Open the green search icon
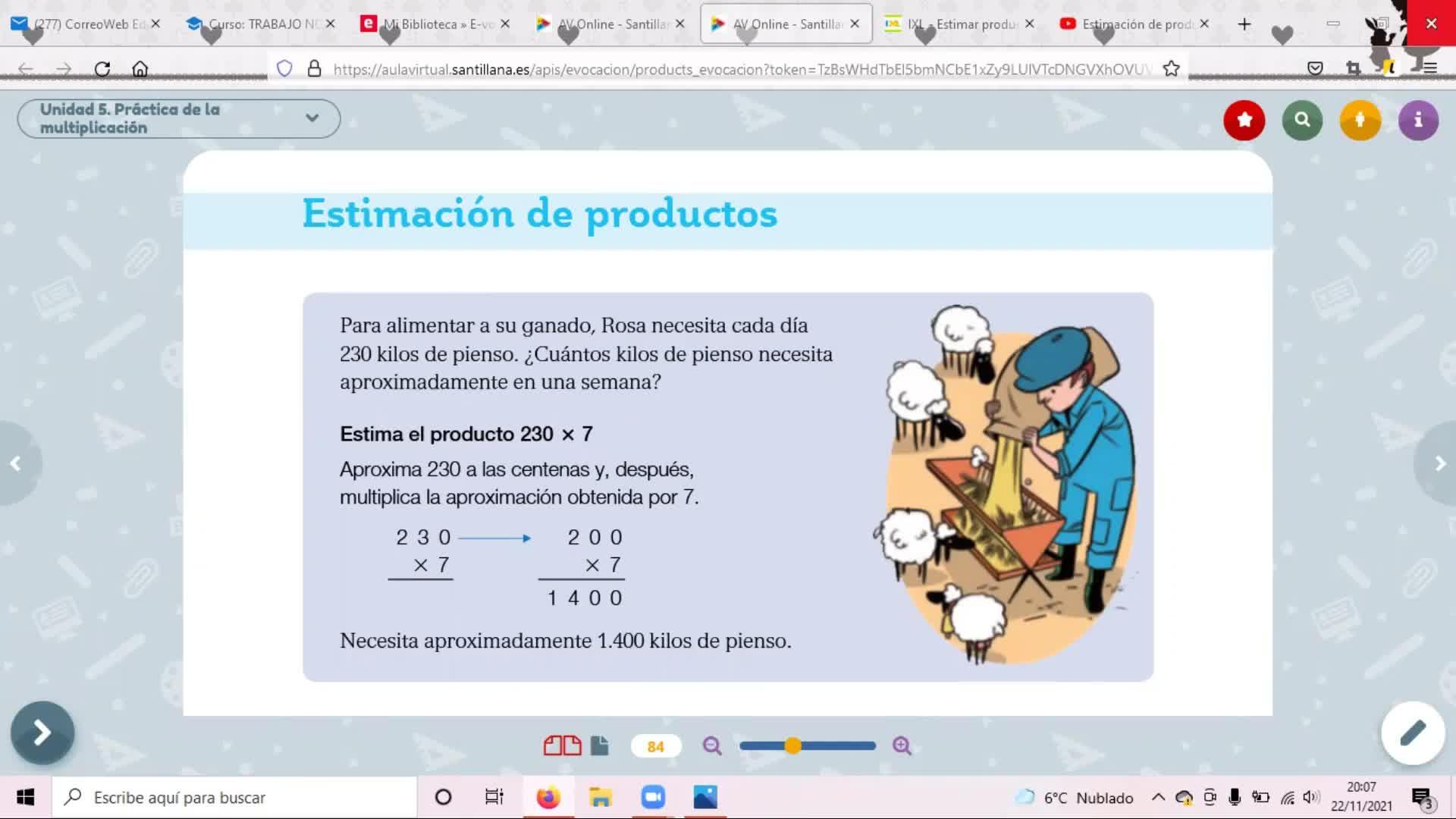 coord(1302,120)
